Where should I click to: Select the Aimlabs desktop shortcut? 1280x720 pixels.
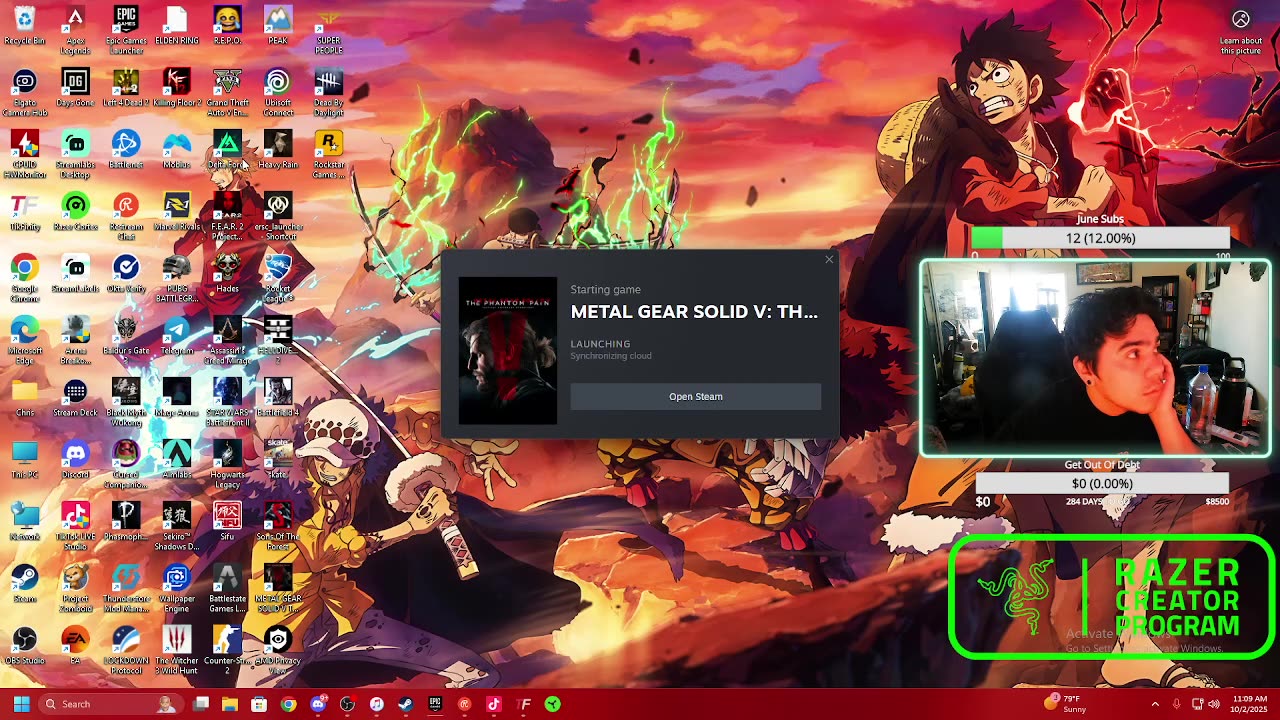coord(176,461)
